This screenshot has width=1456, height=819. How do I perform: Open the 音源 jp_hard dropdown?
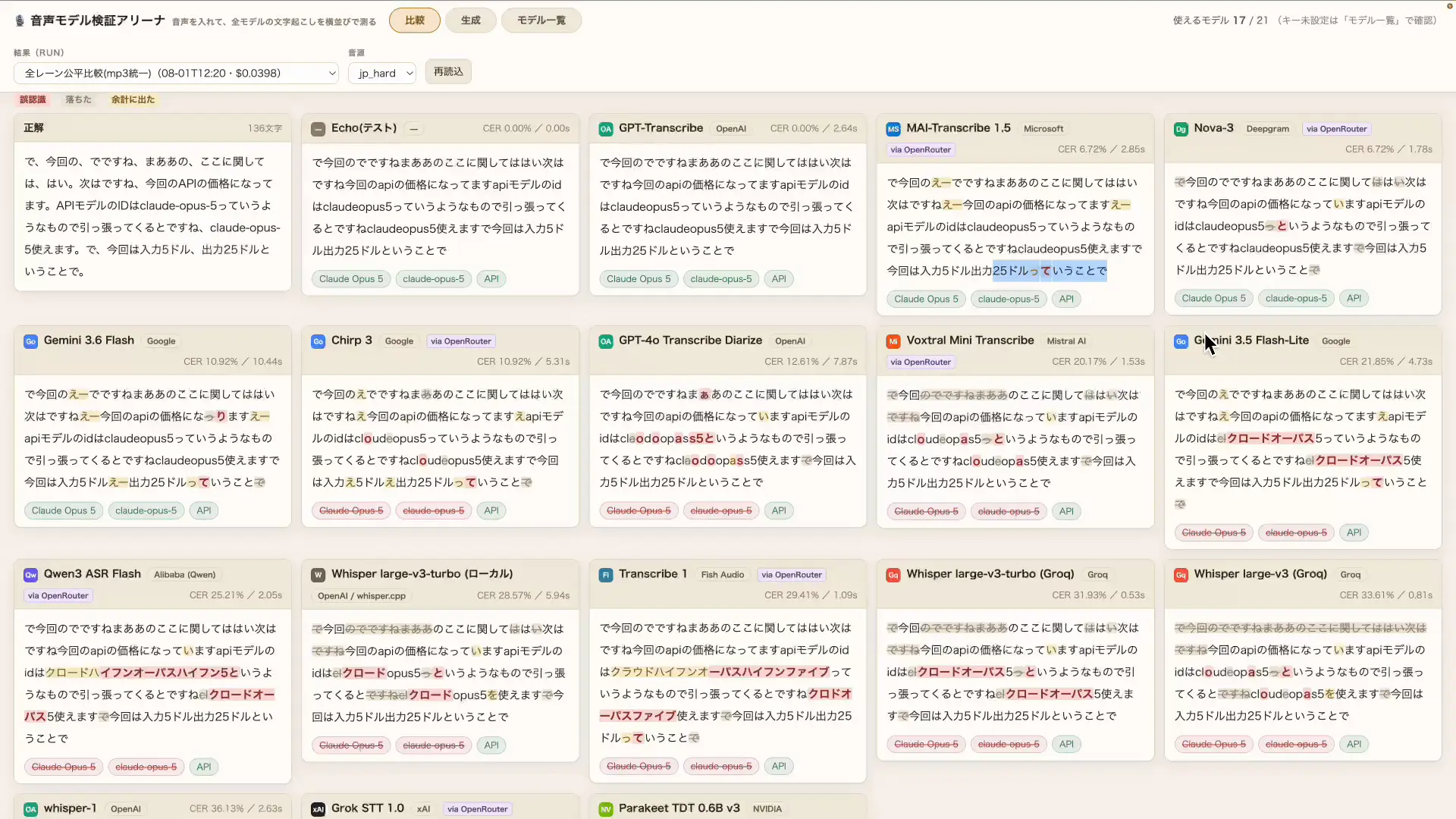(382, 73)
